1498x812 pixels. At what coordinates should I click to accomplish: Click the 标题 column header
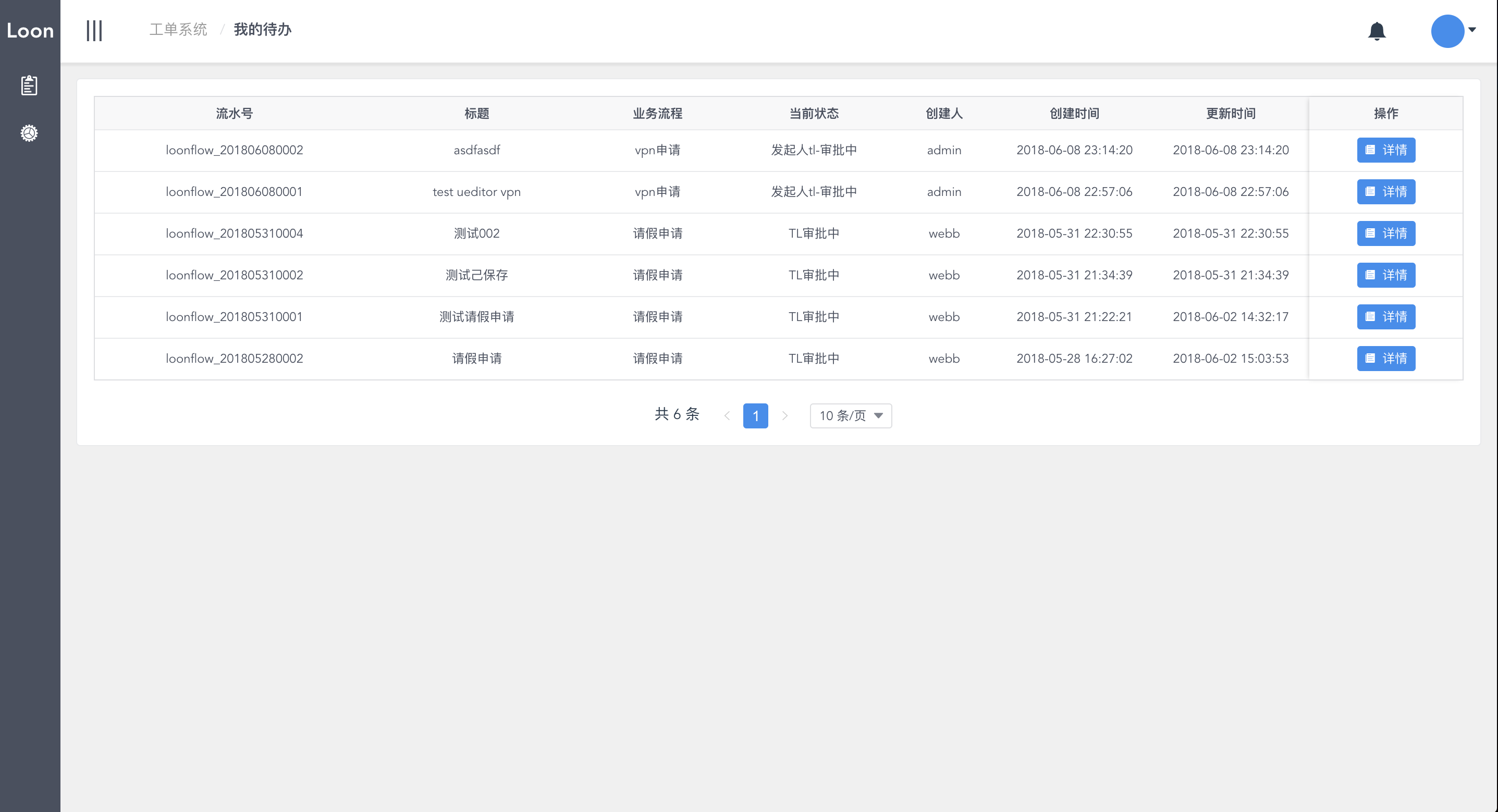pyautogui.click(x=477, y=114)
